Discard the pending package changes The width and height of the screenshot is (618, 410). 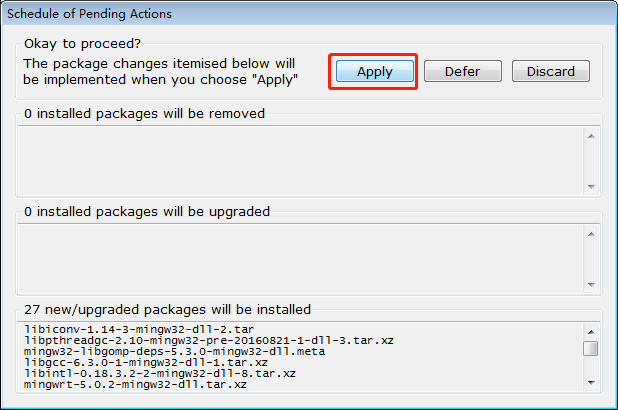point(550,71)
